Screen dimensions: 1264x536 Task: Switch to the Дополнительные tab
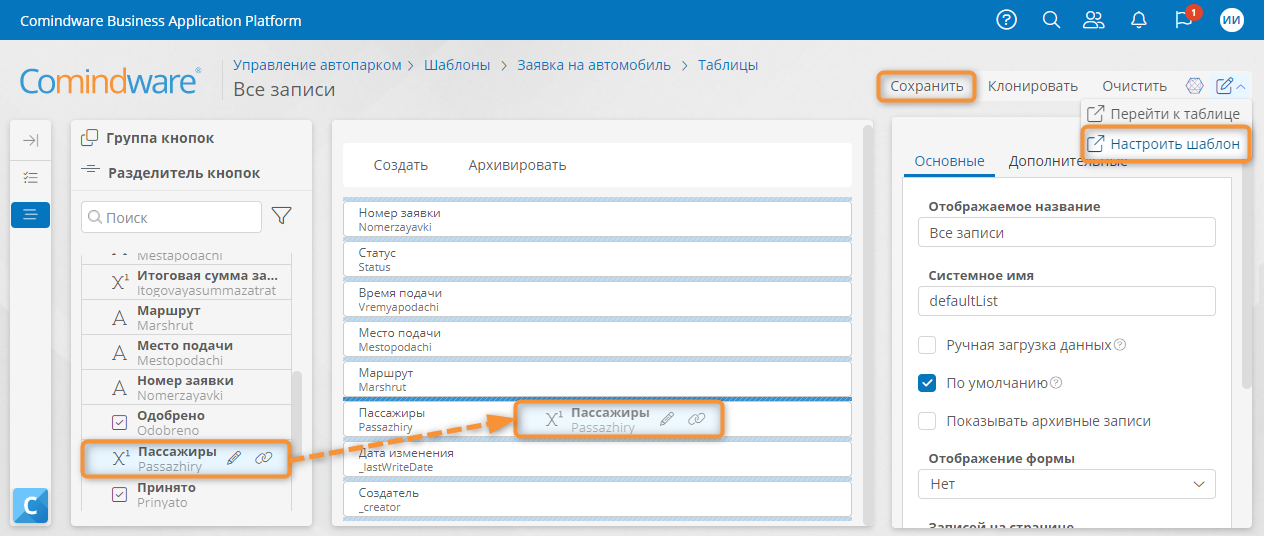pyautogui.click(x=1068, y=161)
